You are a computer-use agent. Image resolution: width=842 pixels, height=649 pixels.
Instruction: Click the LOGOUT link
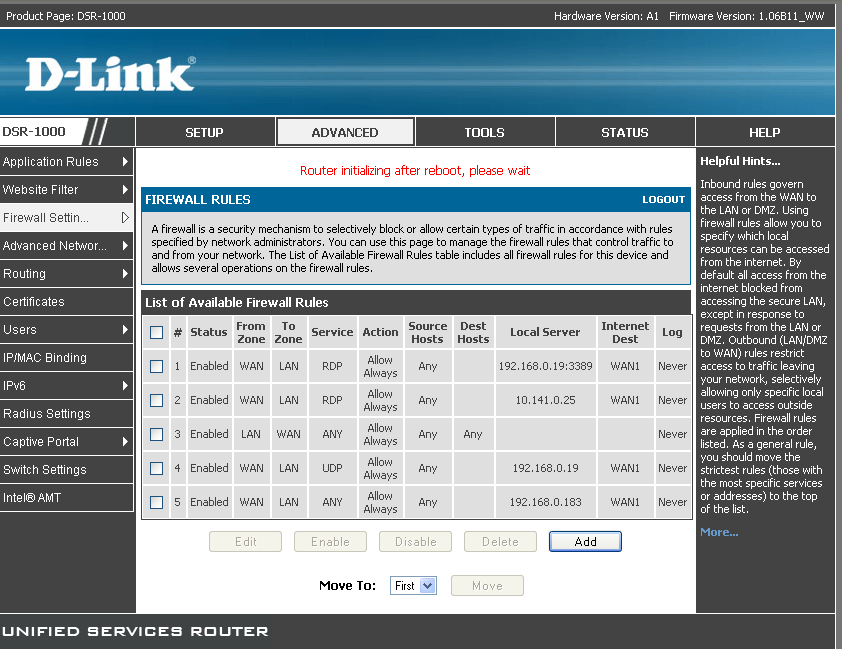[x=663, y=200]
